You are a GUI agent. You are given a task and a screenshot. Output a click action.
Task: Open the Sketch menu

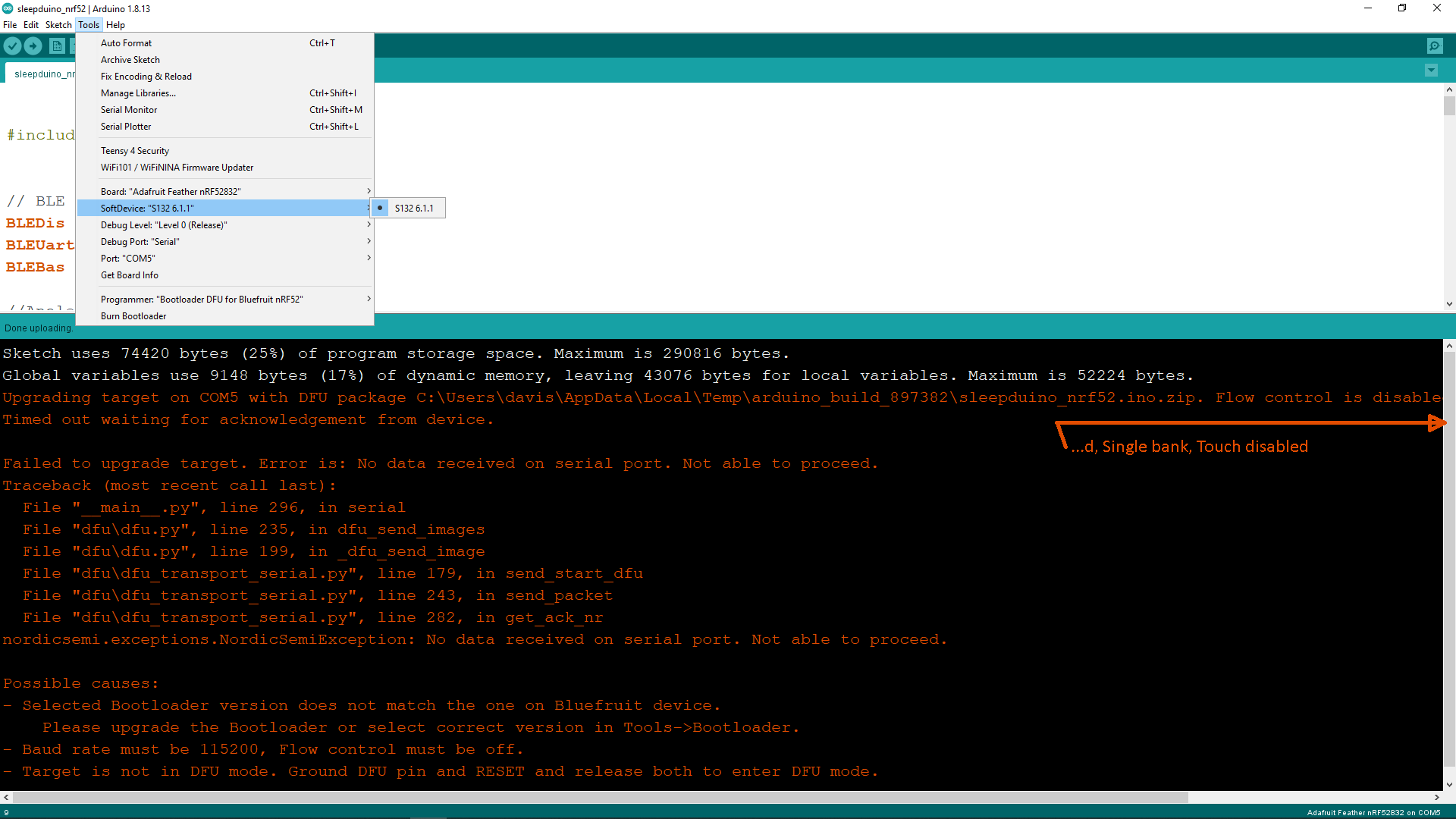click(x=58, y=24)
